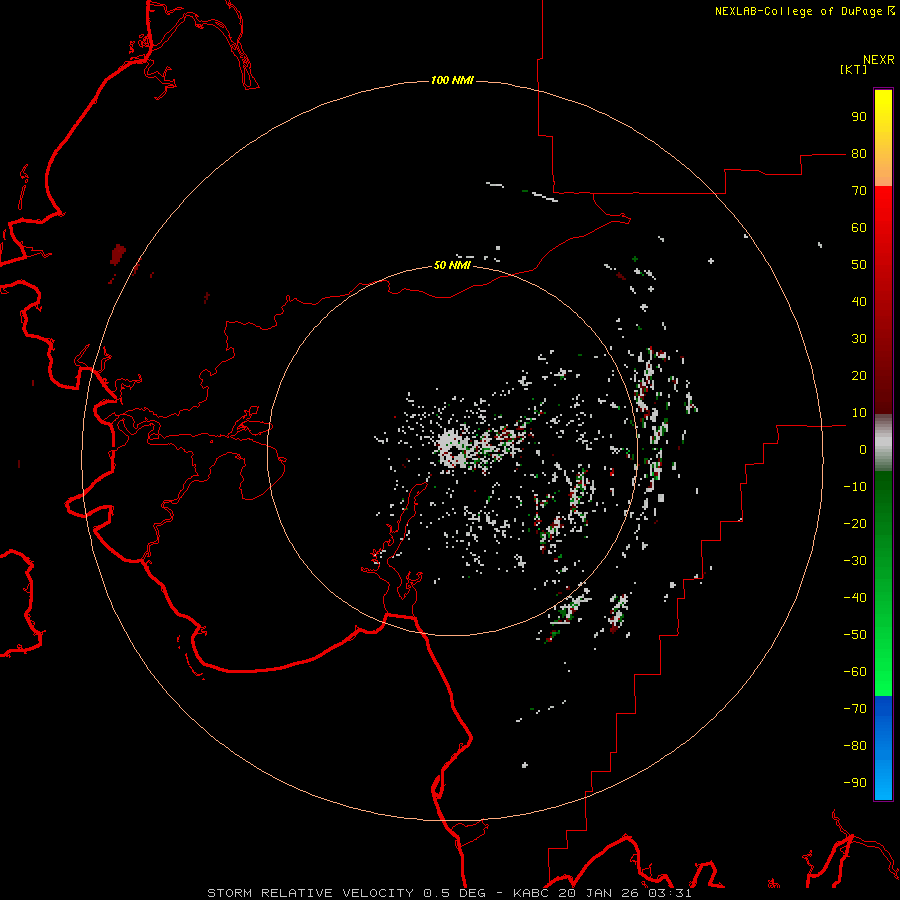Click the 80 value on the velocity scale
900x900 pixels.
click(859, 154)
